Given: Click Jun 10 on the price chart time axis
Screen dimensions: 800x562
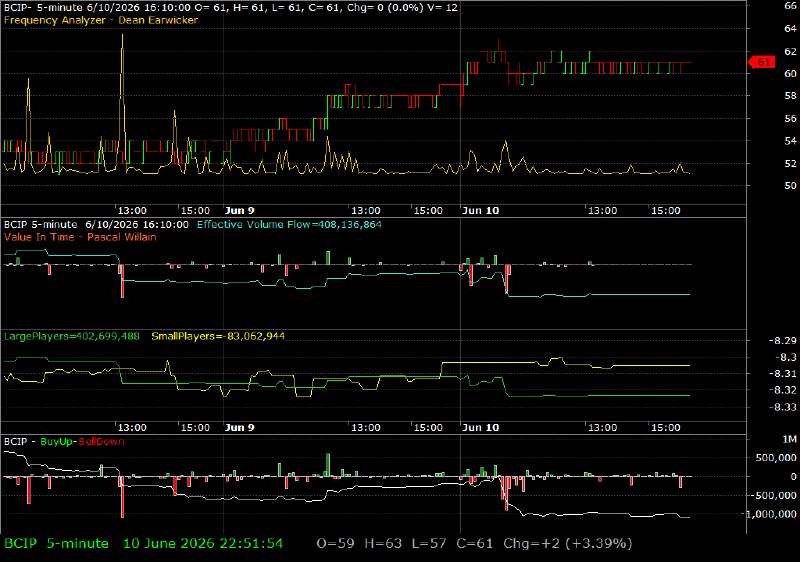Looking at the screenshot, I should pyautogui.click(x=480, y=211).
